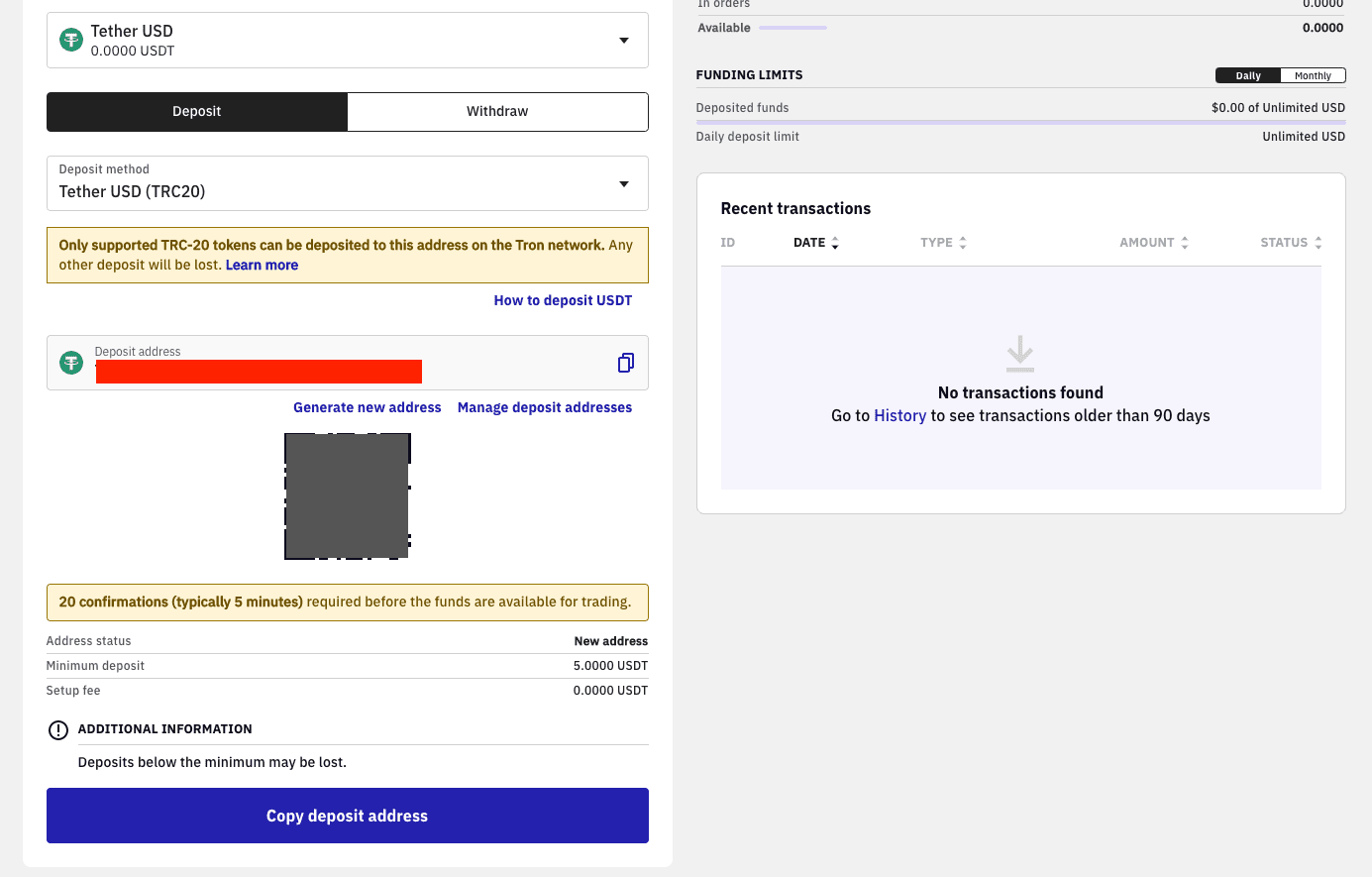The image size is (1372, 877).
Task: Click the 'Recent transactions' heading
Action: click(795, 209)
